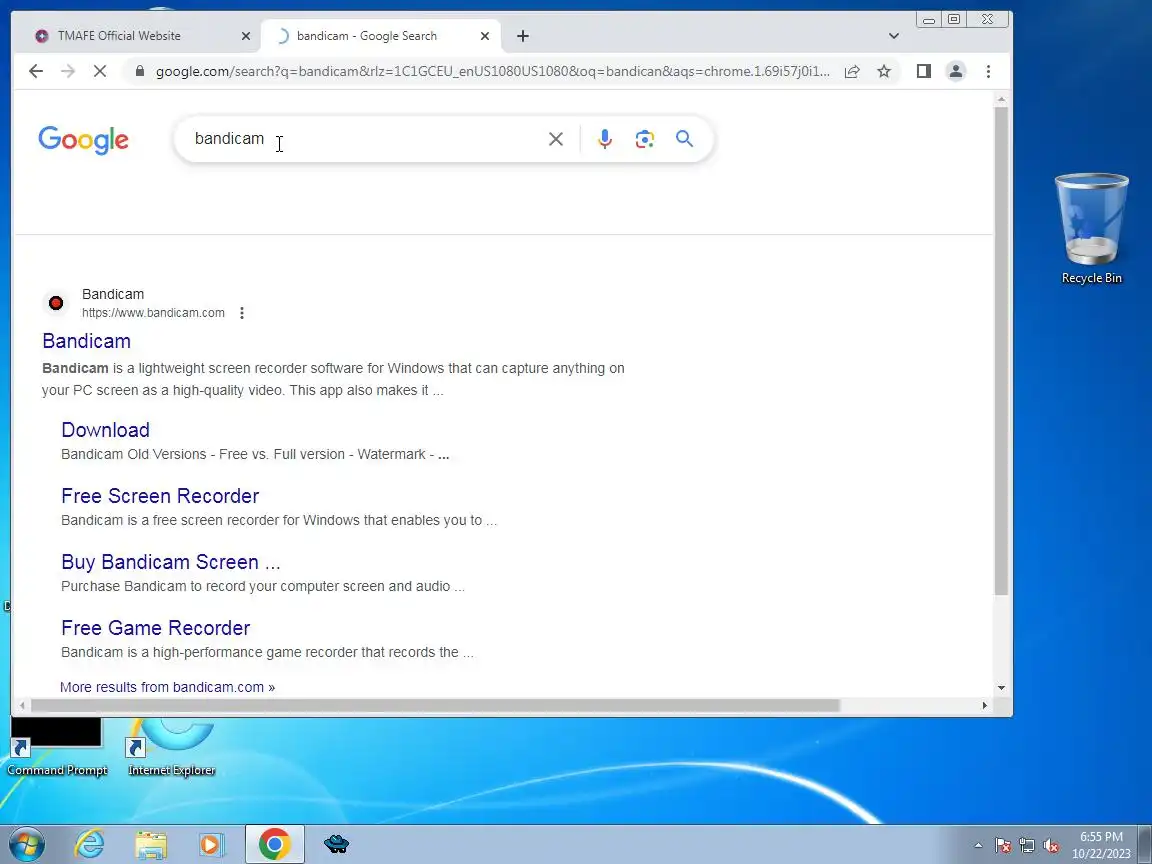Viewport: 1152px width, 864px height.
Task: Click the UFO app icon in taskbar
Action: [x=336, y=844]
